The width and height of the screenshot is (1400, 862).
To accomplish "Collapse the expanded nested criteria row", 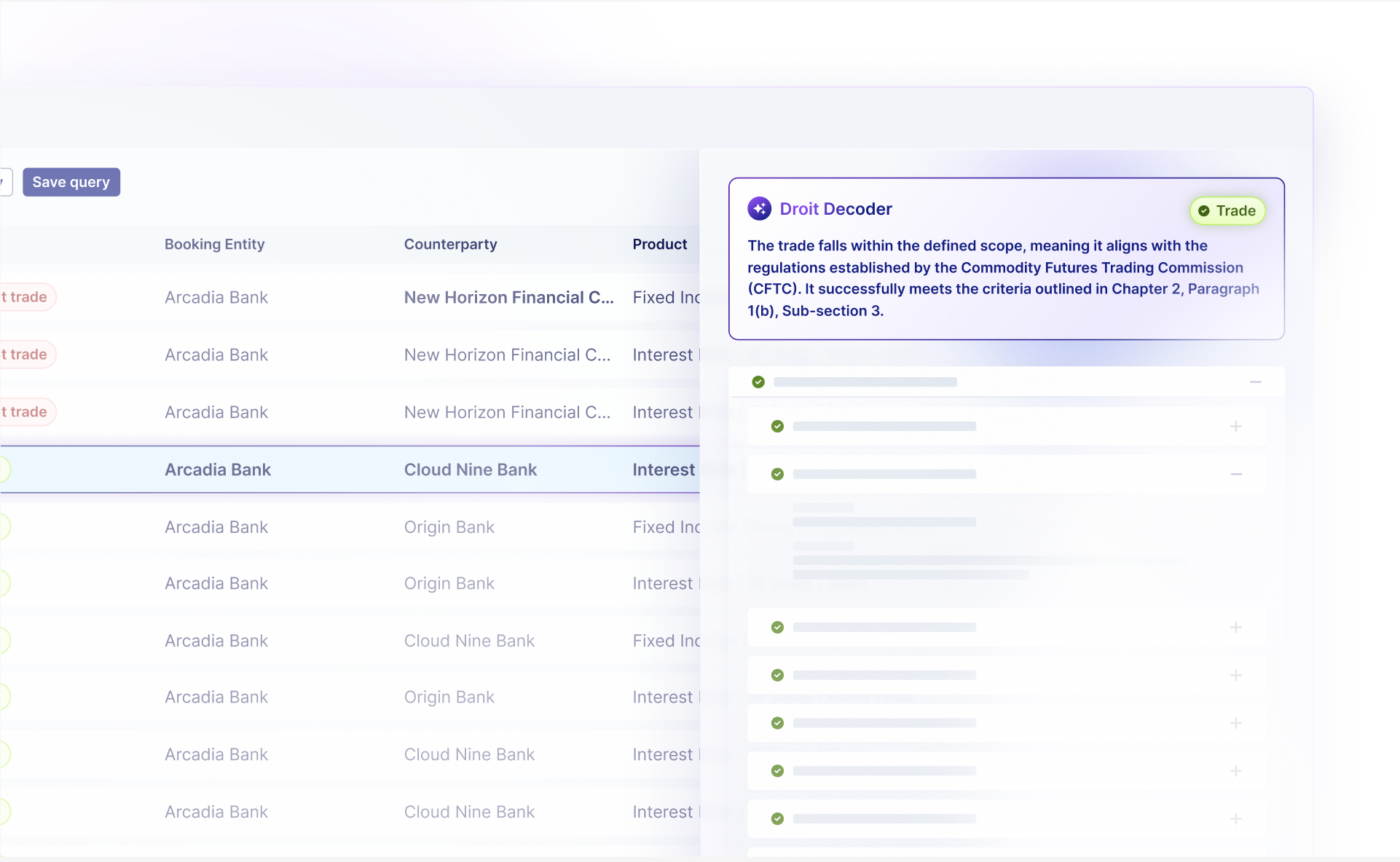I will (x=1235, y=474).
